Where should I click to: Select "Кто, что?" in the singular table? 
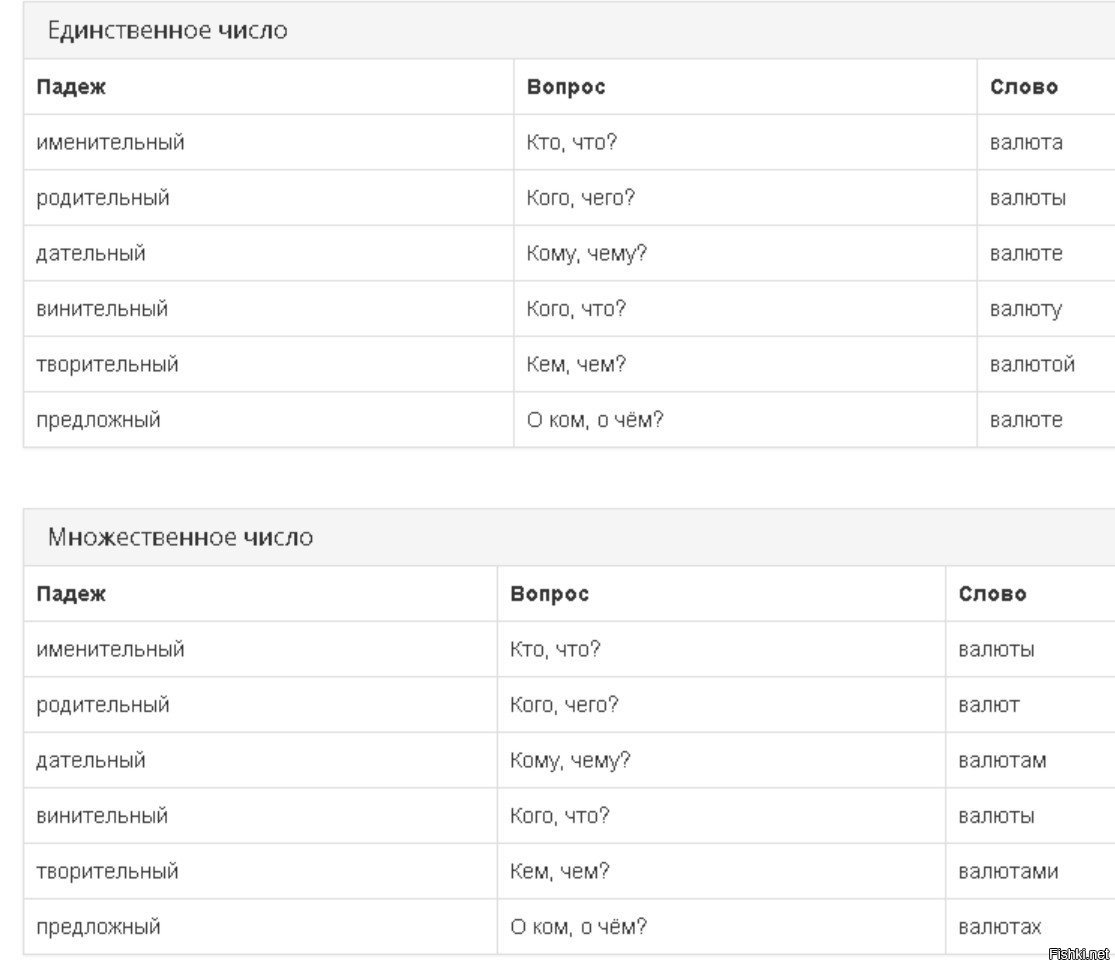[x=572, y=143]
